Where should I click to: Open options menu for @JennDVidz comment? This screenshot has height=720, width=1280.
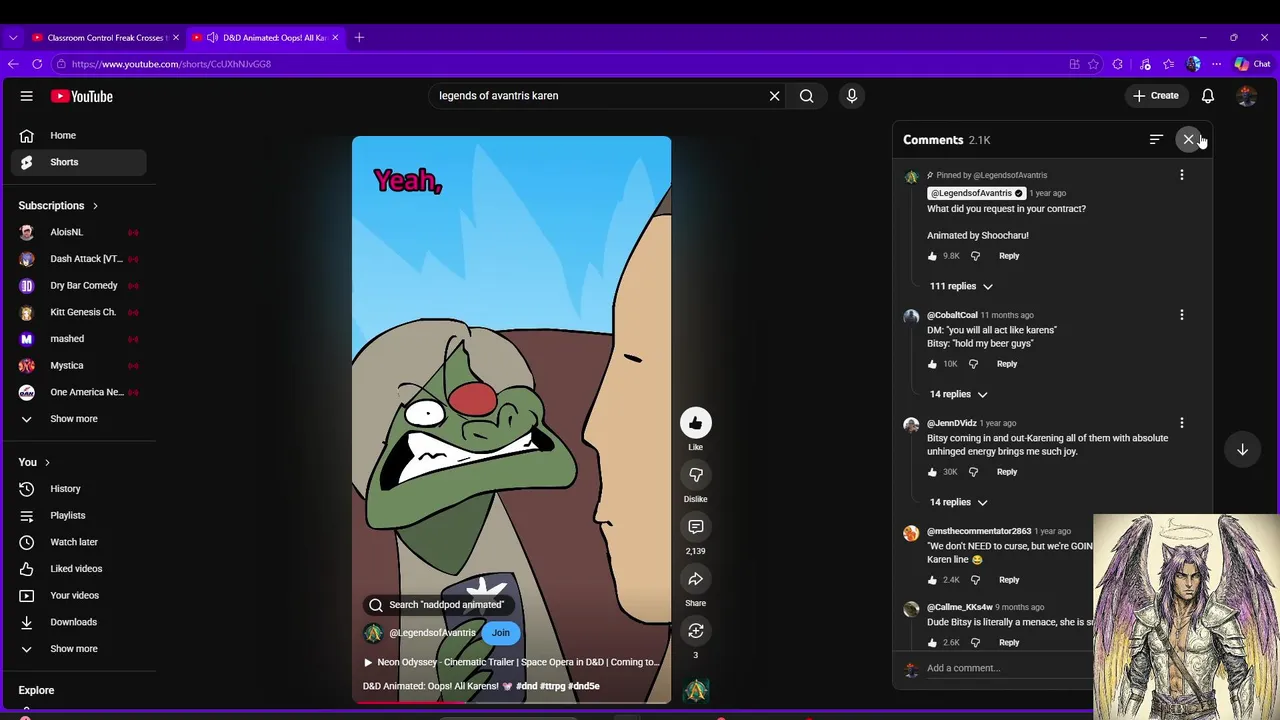point(1182,424)
